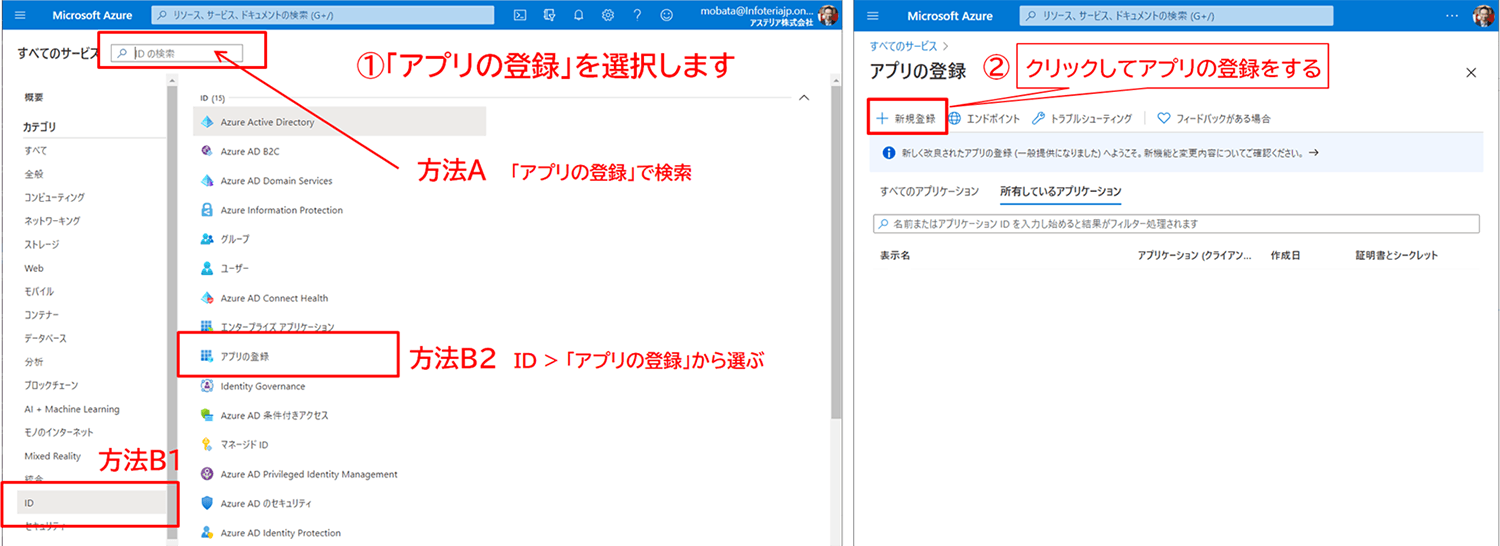Open Azure AD B2C service icon
The height and width of the screenshot is (546, 1500).
point(208,151)
